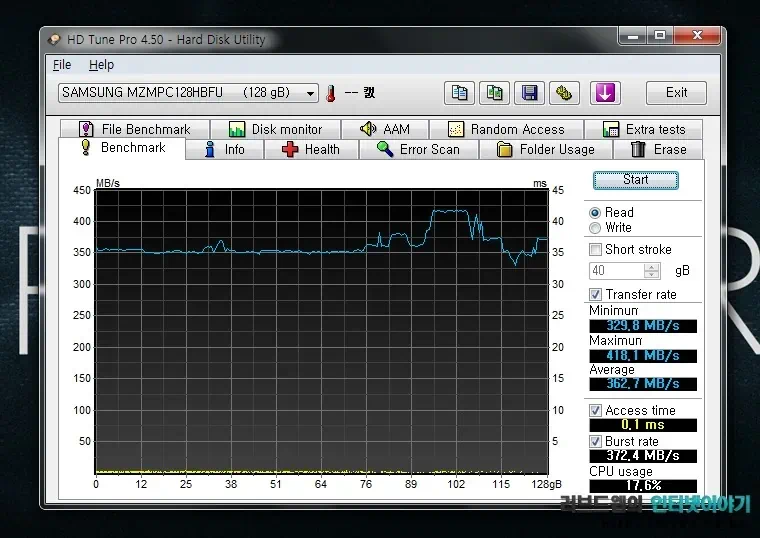Click the Maximum 418.1 MB/s value
Screen dimensions: 760x538
pos(643,355)
